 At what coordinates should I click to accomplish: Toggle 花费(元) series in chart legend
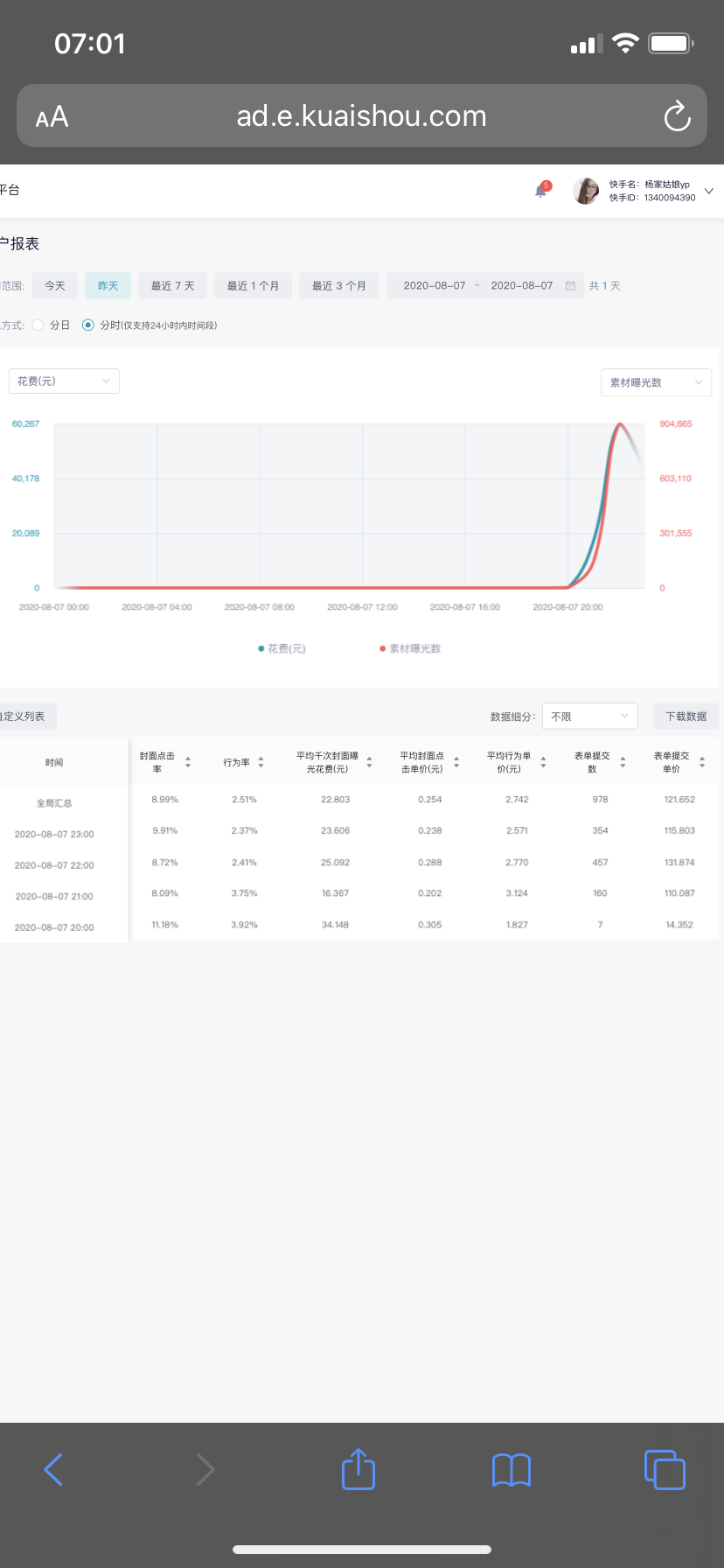282,649
